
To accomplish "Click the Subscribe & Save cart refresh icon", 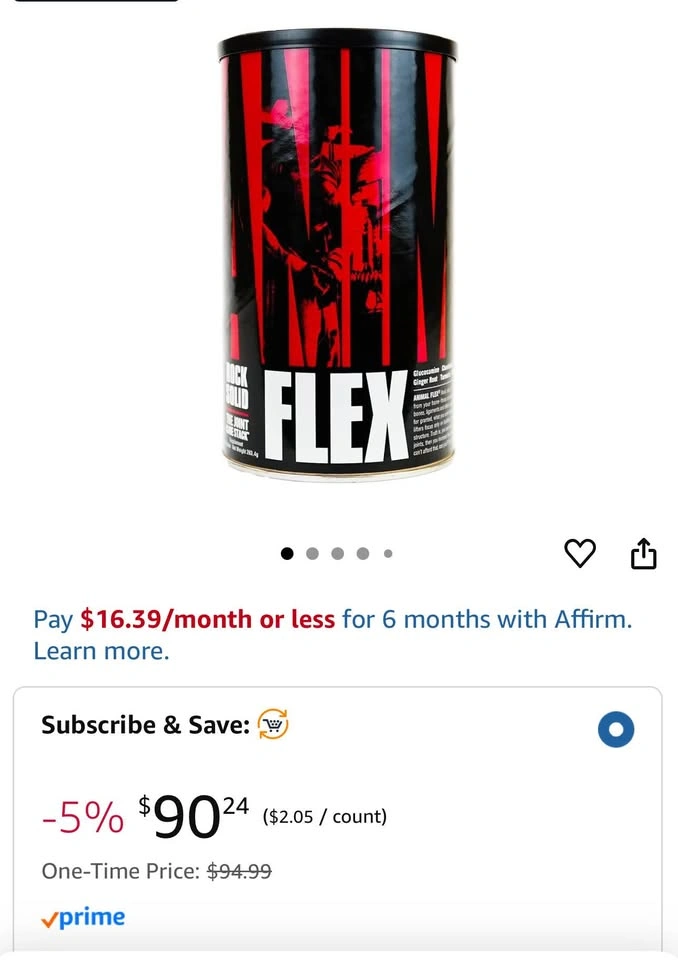I will pyautogui.click(x=273, y=724).
